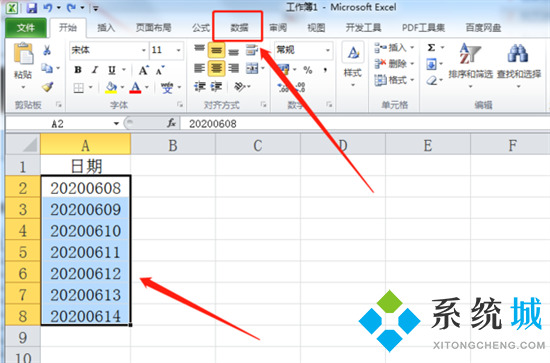Toggle Bold formatting
Image resolution: width=550 pixels, height=363 pixels.
78,70
